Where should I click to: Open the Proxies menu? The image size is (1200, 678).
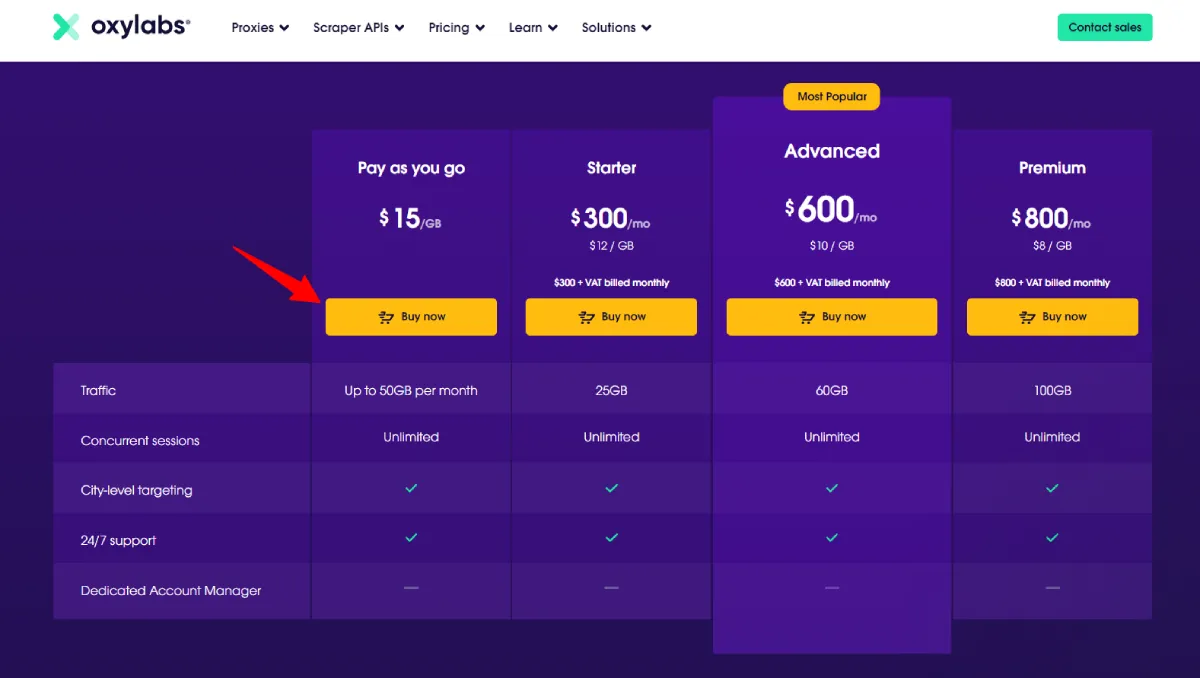tap(260, 28)
